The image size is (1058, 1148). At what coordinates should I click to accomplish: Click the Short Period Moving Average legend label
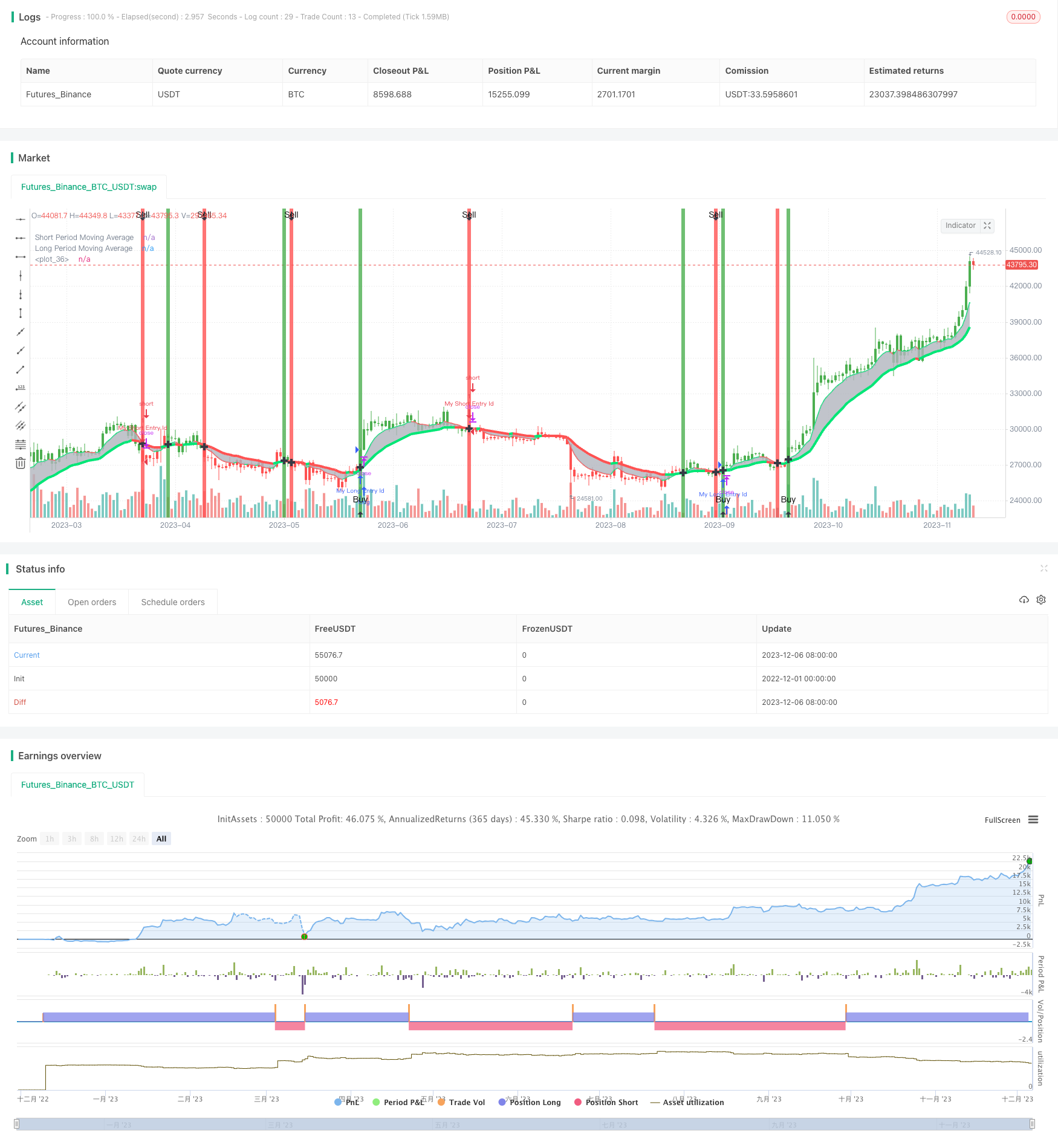(x=84, y=238)
